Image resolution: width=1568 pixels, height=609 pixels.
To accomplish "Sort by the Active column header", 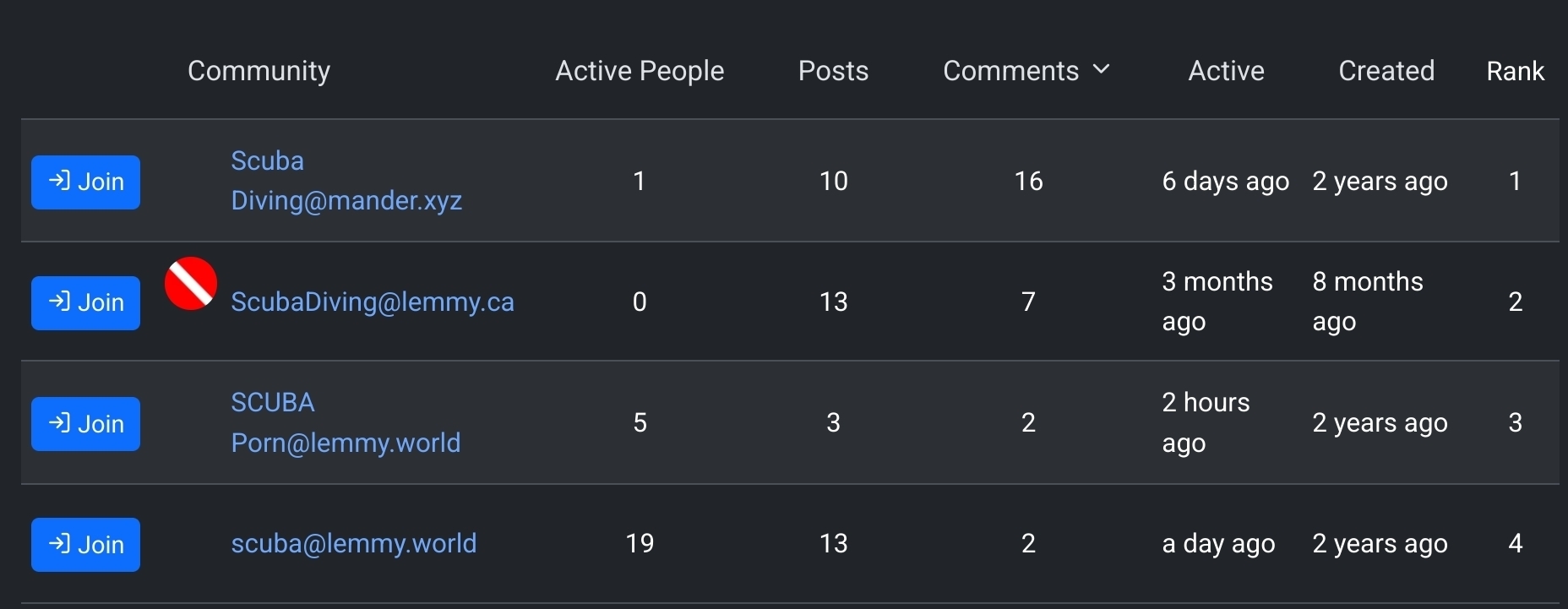I will 1226,71.
